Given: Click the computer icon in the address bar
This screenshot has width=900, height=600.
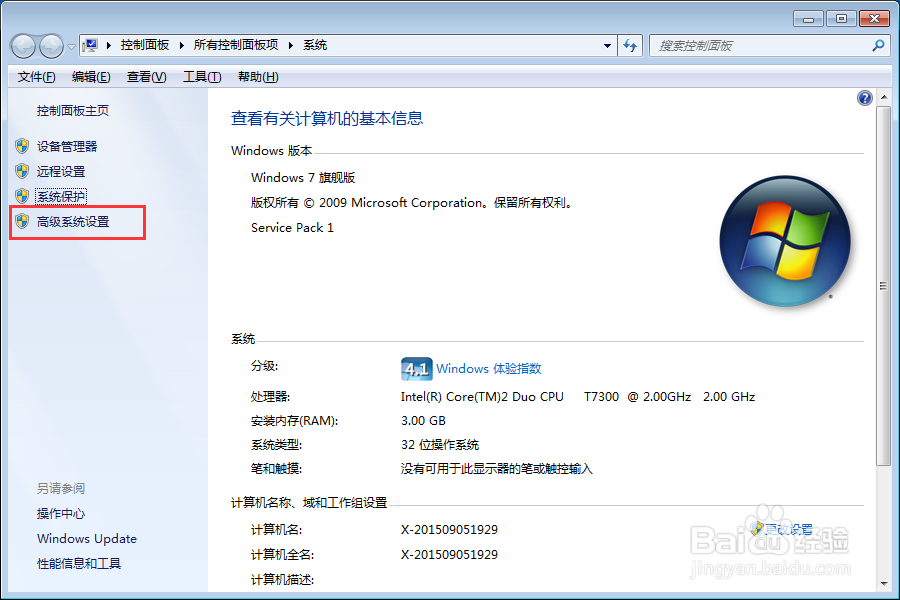Looking at the screenshot, I should [90, 45].
